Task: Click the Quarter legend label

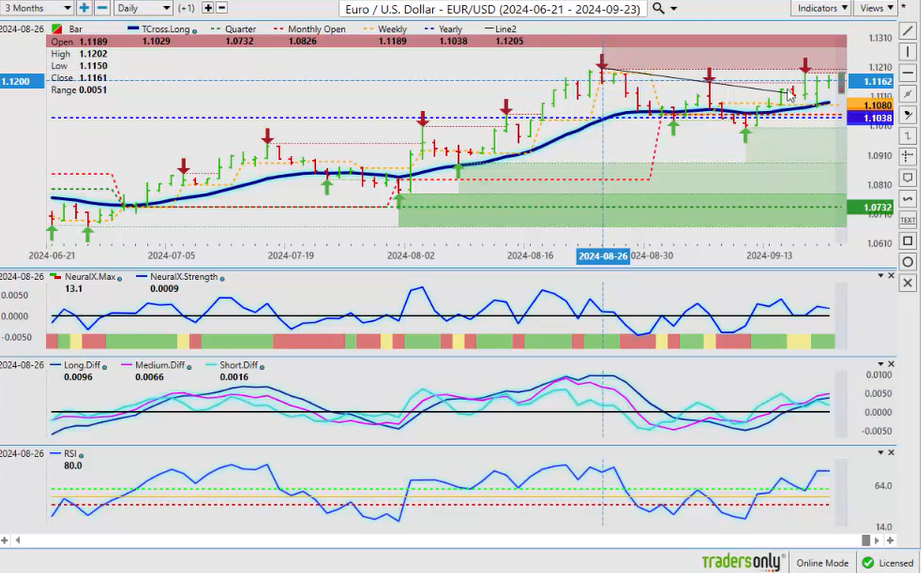Action: point(240,29)
